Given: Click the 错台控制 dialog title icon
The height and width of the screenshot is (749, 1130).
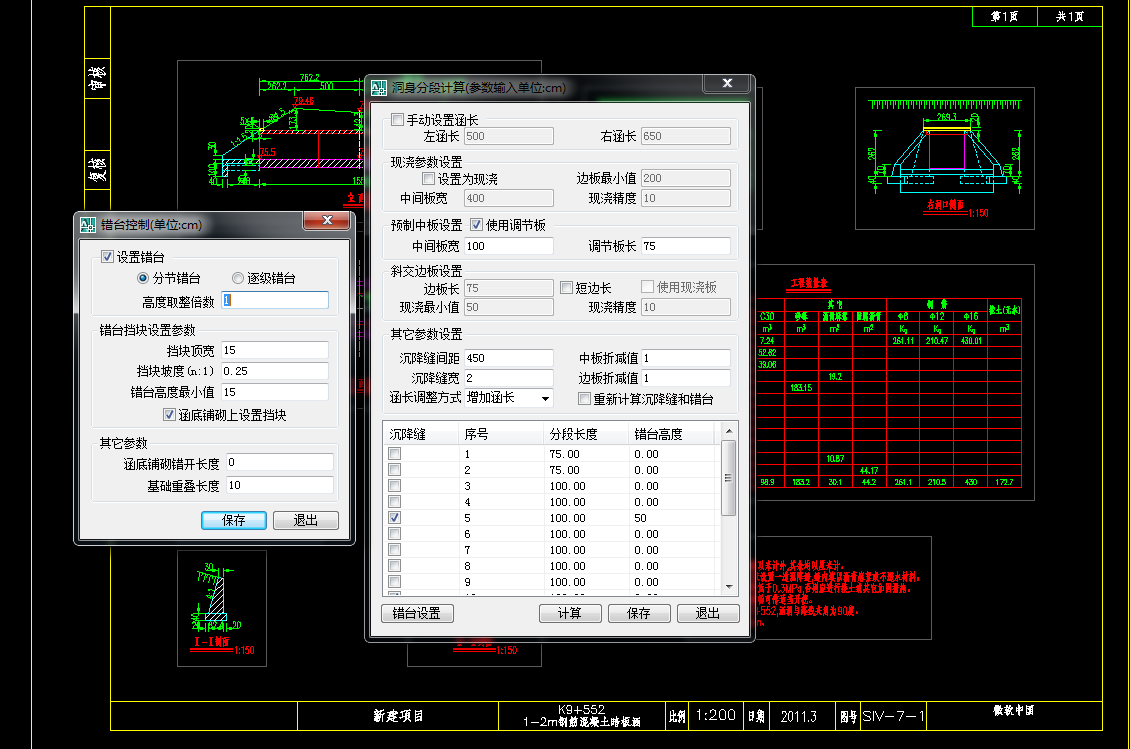Looking at the screenshot, I should 88,225.
